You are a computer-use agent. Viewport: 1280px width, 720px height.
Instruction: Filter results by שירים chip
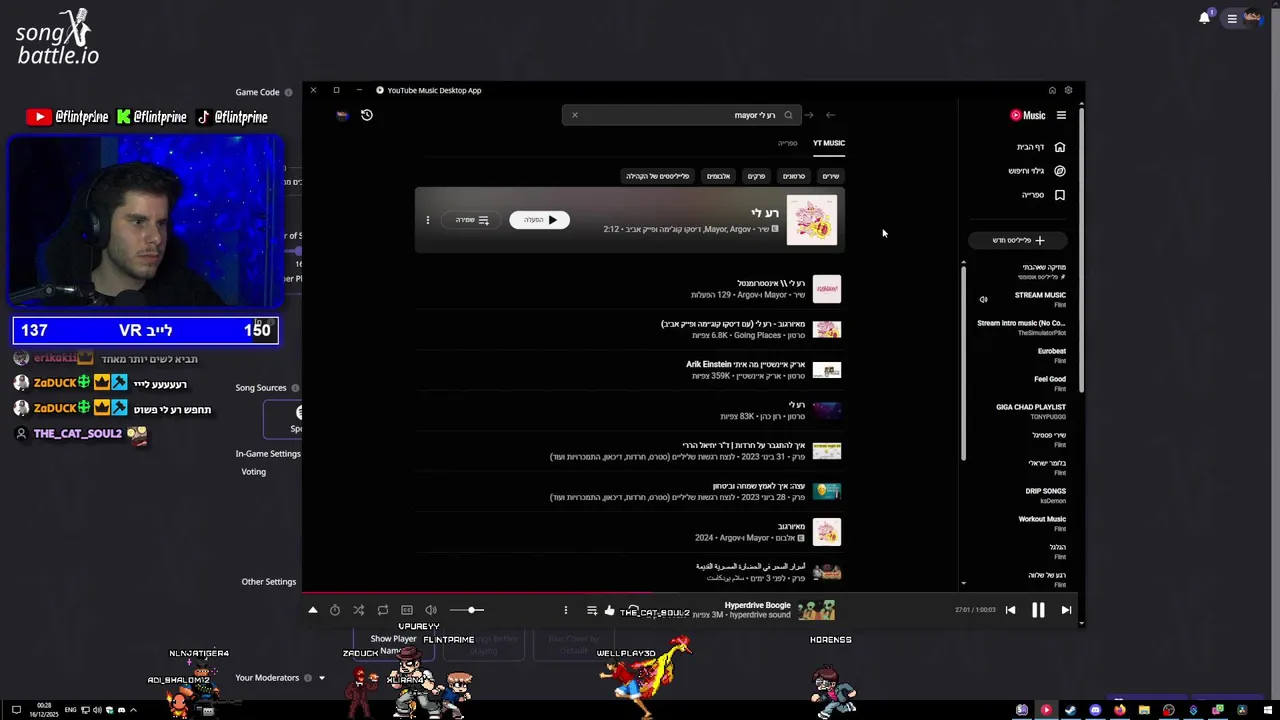coord(831,176)
